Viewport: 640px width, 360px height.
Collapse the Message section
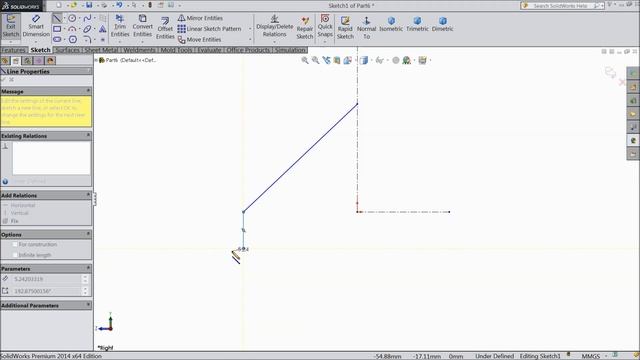click(x=88, y=91)
